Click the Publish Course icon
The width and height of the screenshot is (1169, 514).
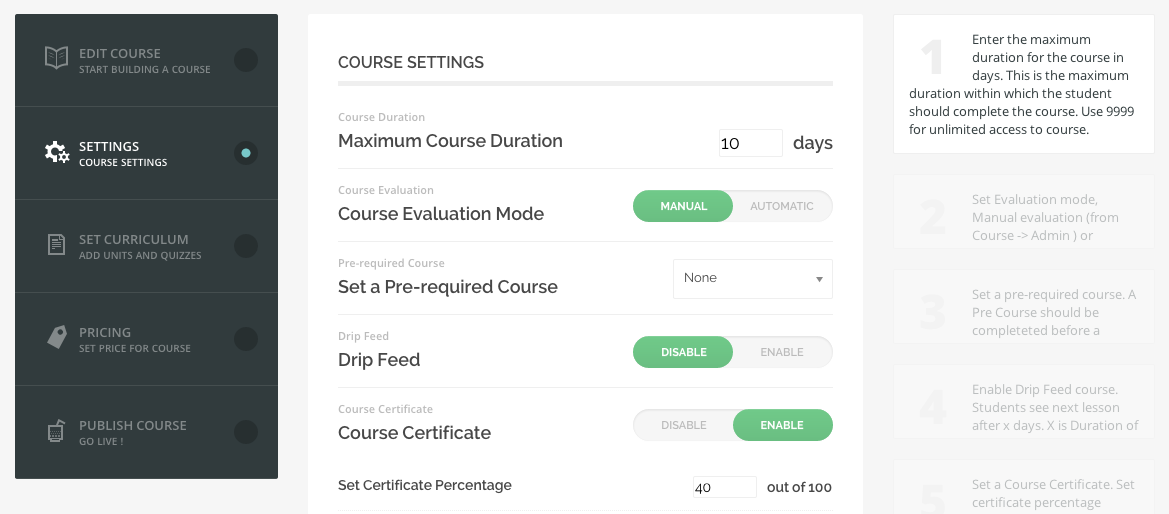[56, 431]
